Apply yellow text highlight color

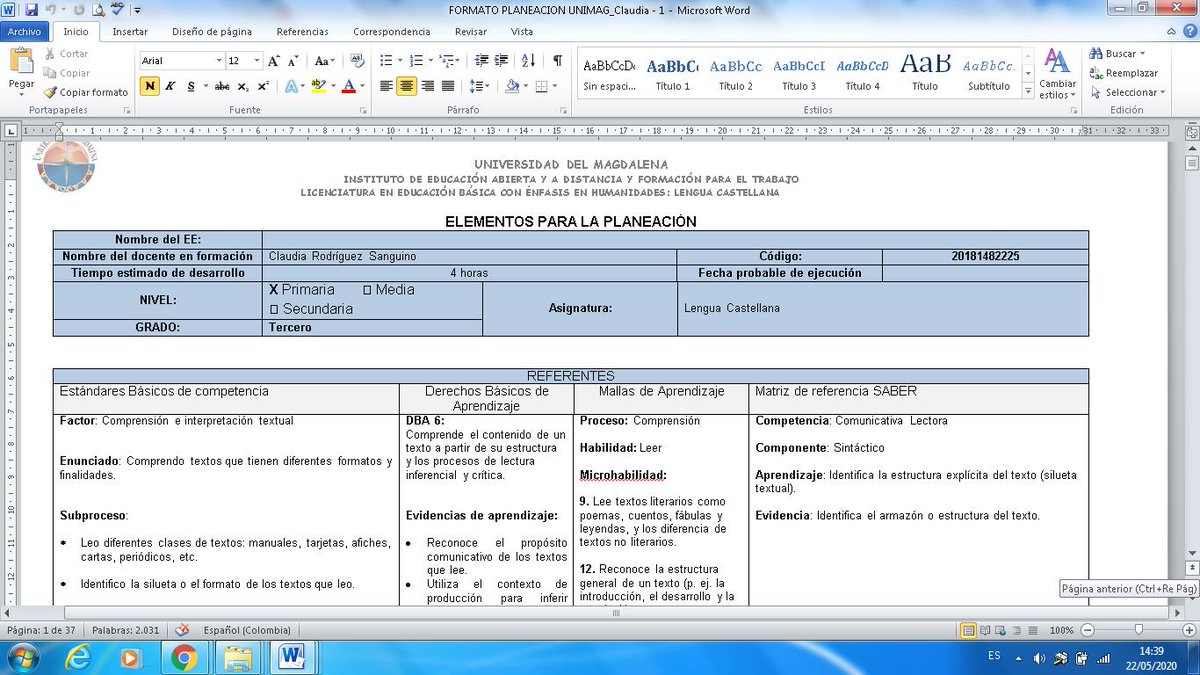click(318, 86)
